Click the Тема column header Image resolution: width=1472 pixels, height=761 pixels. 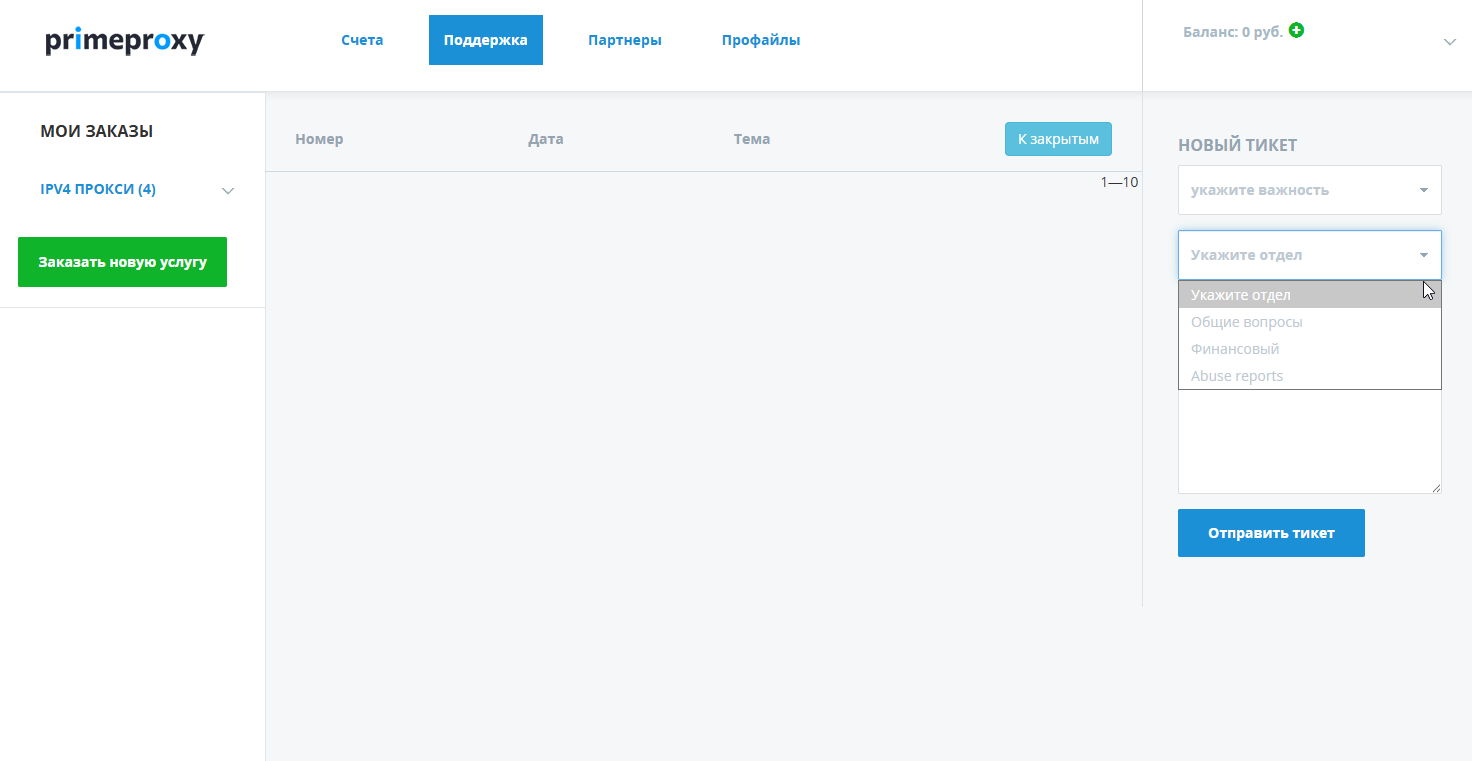tap(752, 139)
